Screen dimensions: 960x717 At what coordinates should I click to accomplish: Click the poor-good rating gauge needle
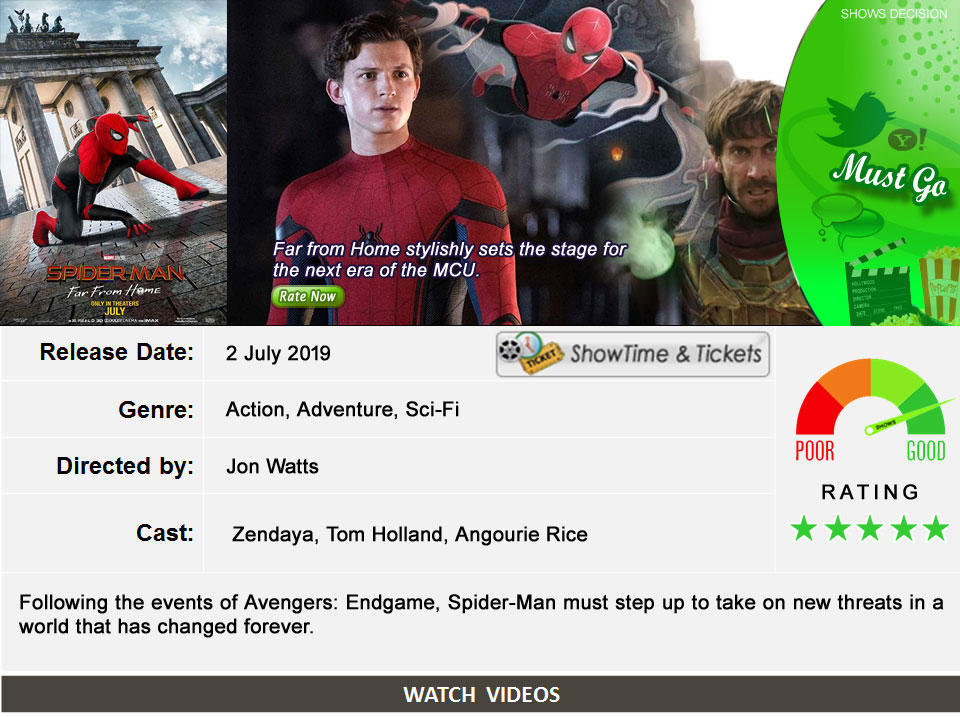[908, 416]
